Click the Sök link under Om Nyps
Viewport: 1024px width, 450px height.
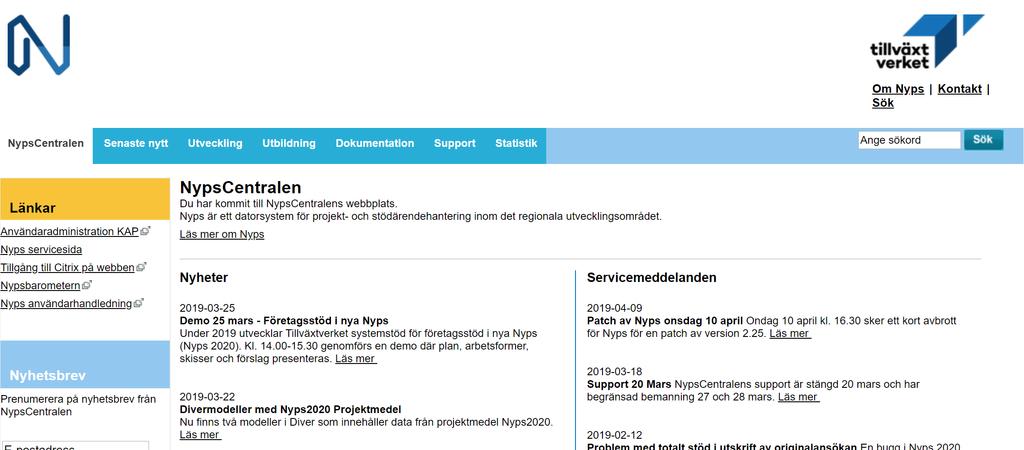click(x=883, y=103)
